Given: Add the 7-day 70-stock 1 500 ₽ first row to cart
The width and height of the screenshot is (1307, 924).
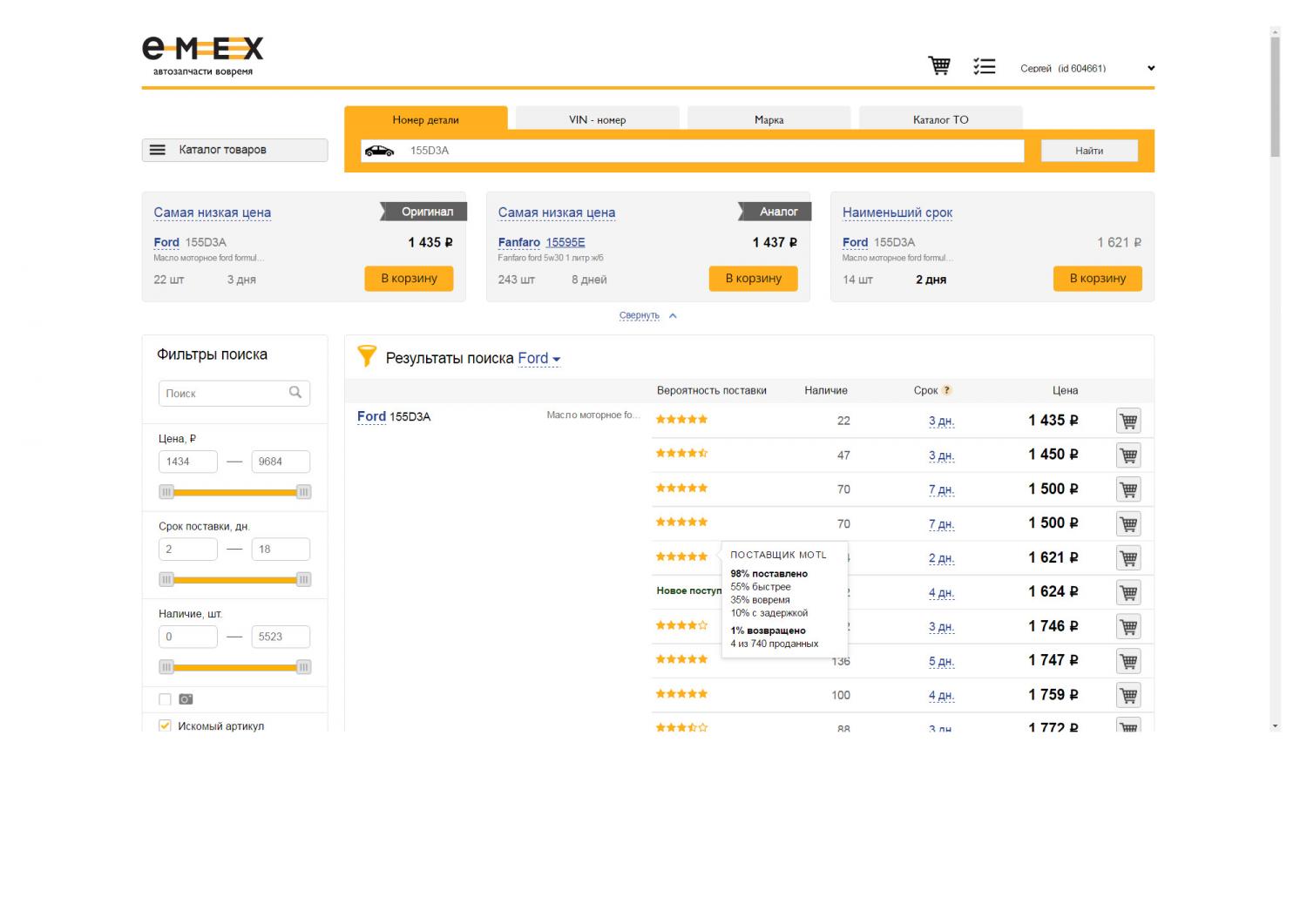Looking at the screenshot, I should (x=1128, y=489).
